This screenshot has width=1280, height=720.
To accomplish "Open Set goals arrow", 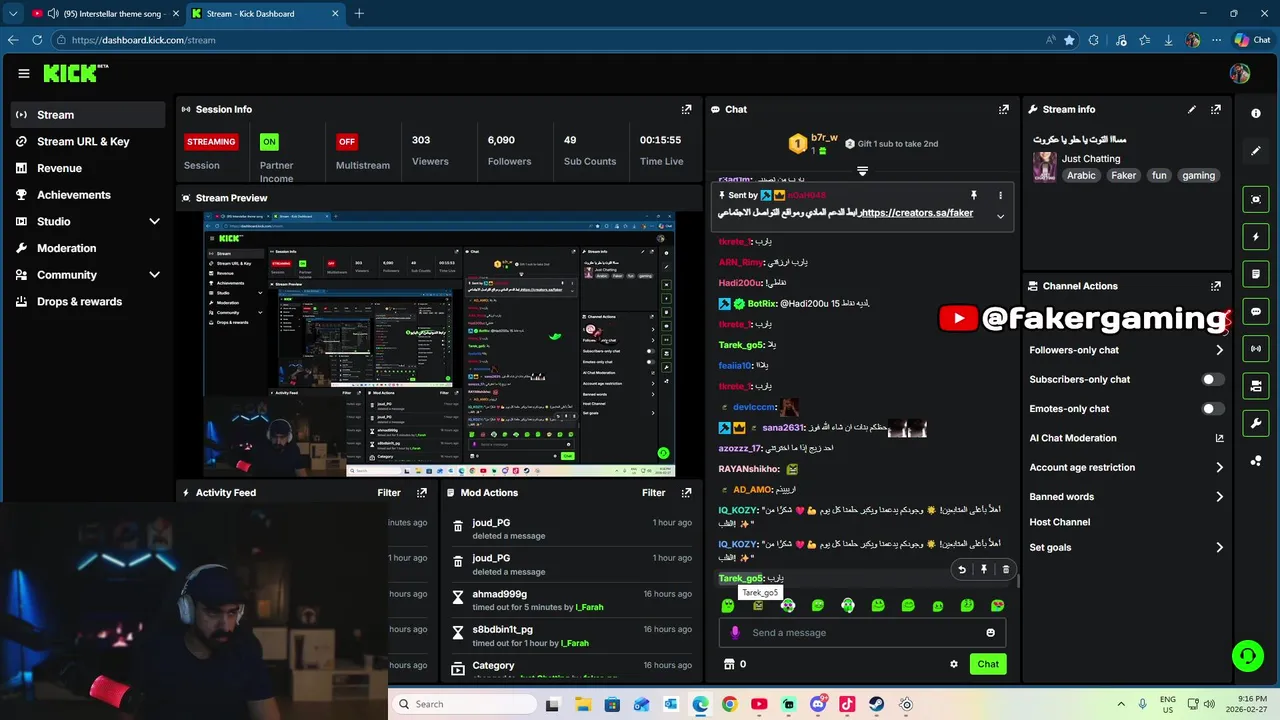I will (1219, 548).
